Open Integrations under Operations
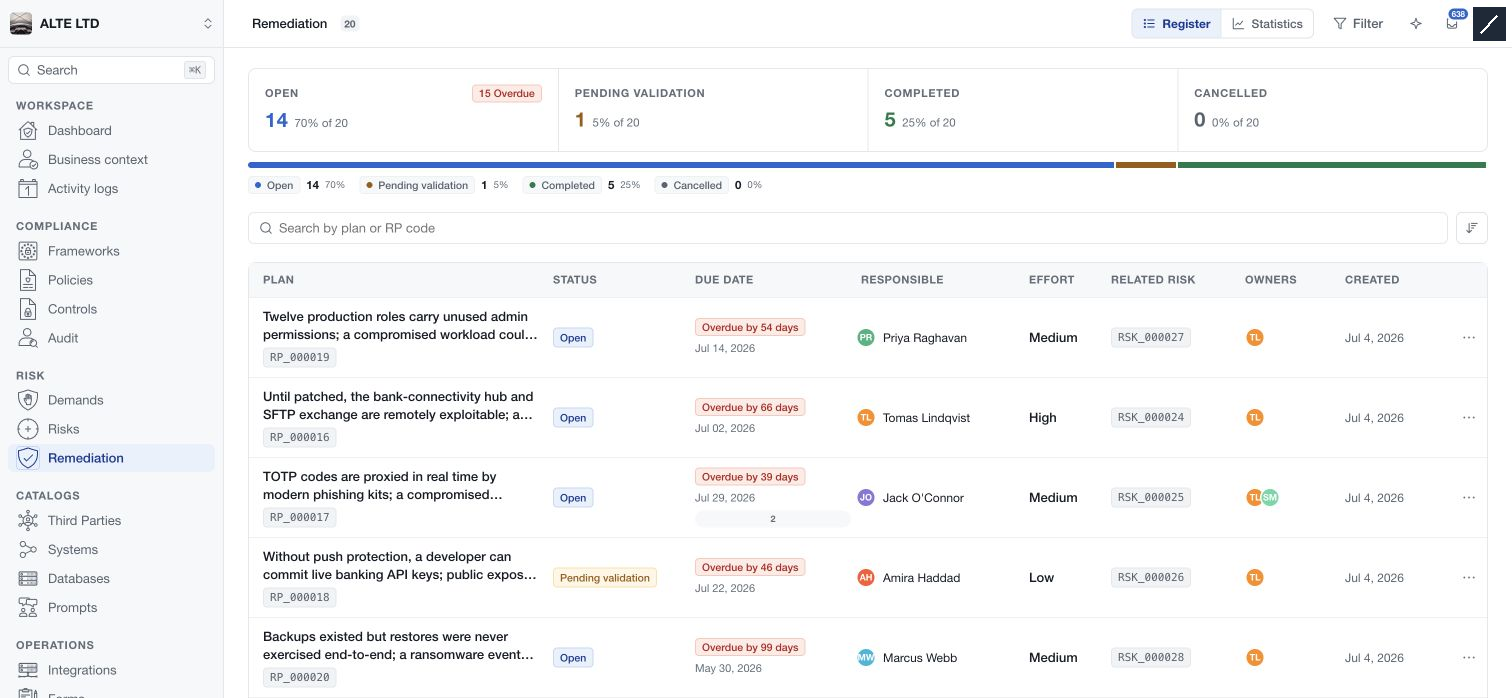This screenshot has width=1512, height=698. tap(111, 670)
